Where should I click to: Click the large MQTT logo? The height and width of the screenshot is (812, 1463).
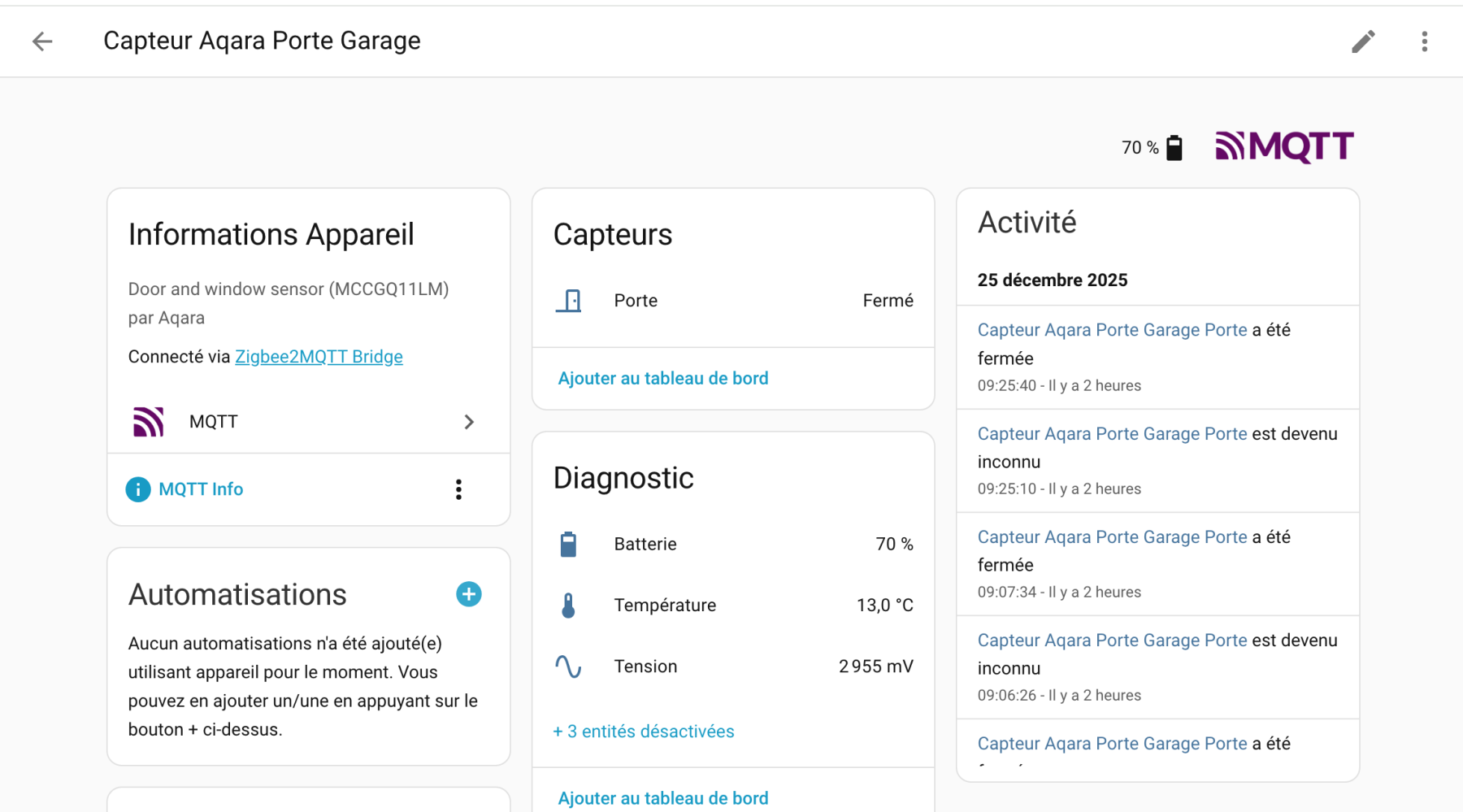pyautogui.click(x=1284, y=147)
